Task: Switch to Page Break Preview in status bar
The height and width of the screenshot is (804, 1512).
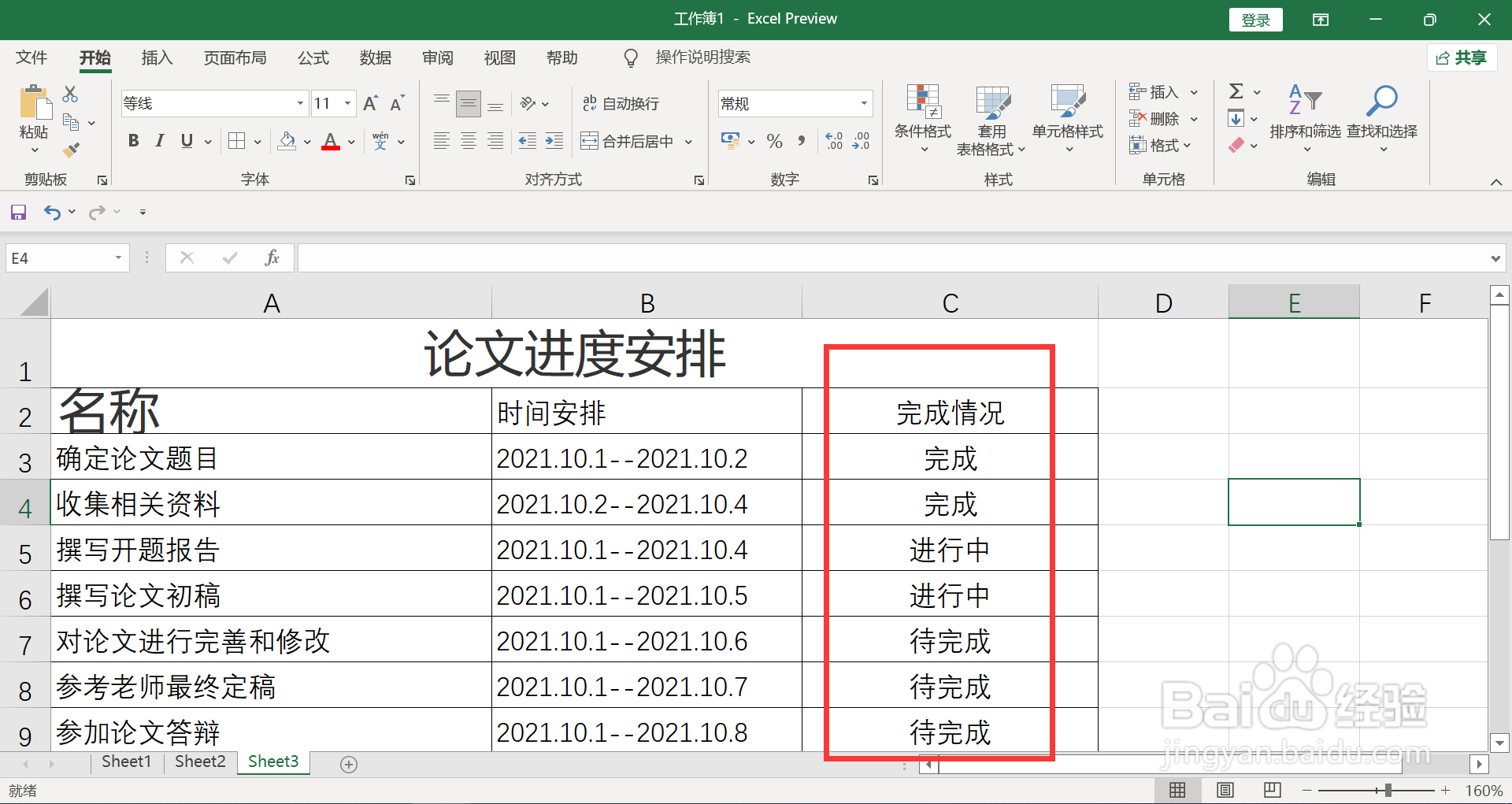Action: (1272, 790)
